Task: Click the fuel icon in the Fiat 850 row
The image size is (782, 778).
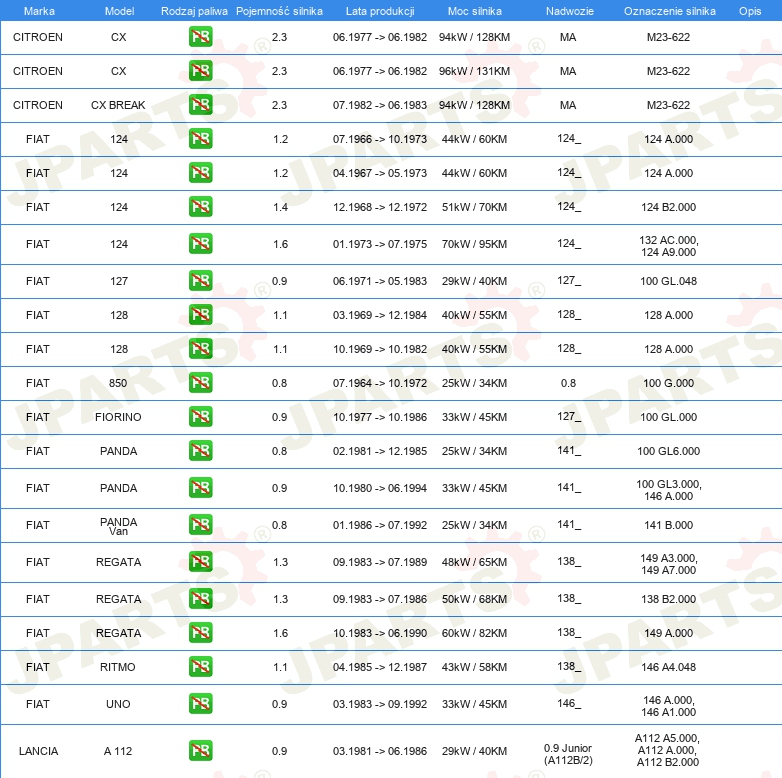Action: pyautogui.click(x=200, y=383)
